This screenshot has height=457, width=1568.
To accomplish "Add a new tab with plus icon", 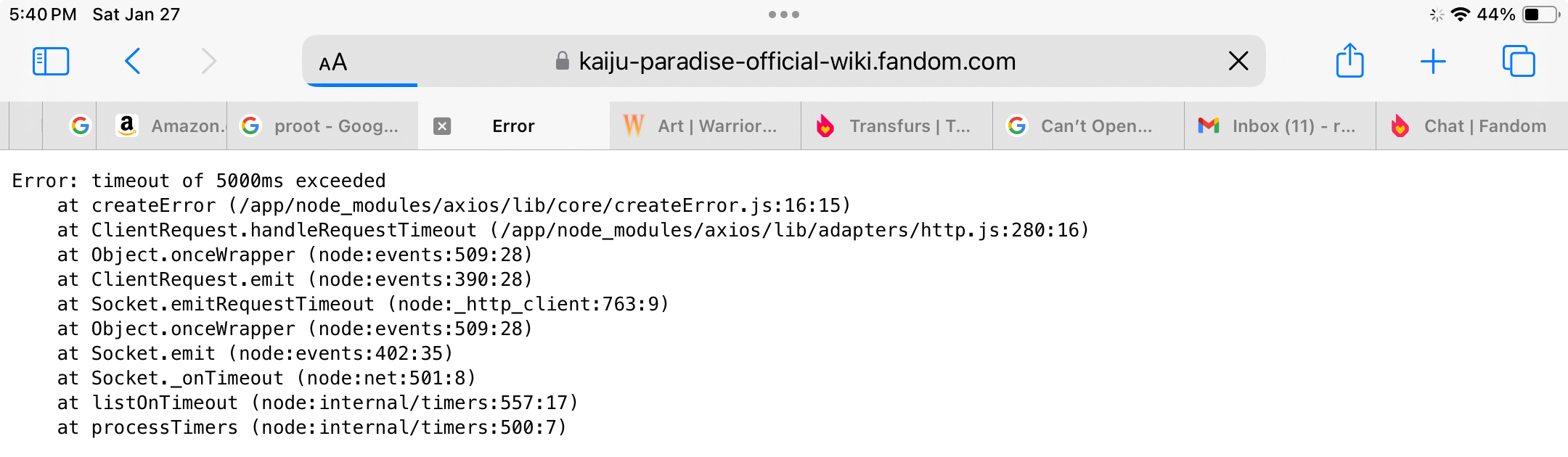I will click(x=1433, y=62).
